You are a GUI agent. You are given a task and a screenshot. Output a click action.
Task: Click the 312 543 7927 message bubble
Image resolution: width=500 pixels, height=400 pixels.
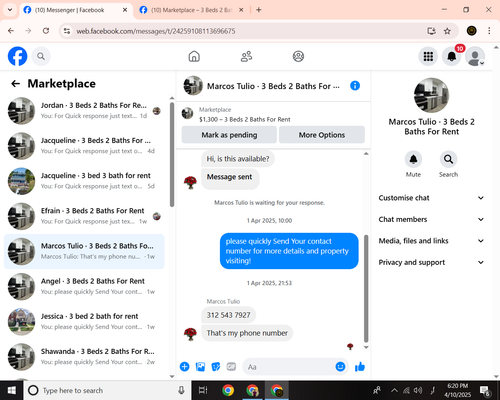(x=228, y=315)
